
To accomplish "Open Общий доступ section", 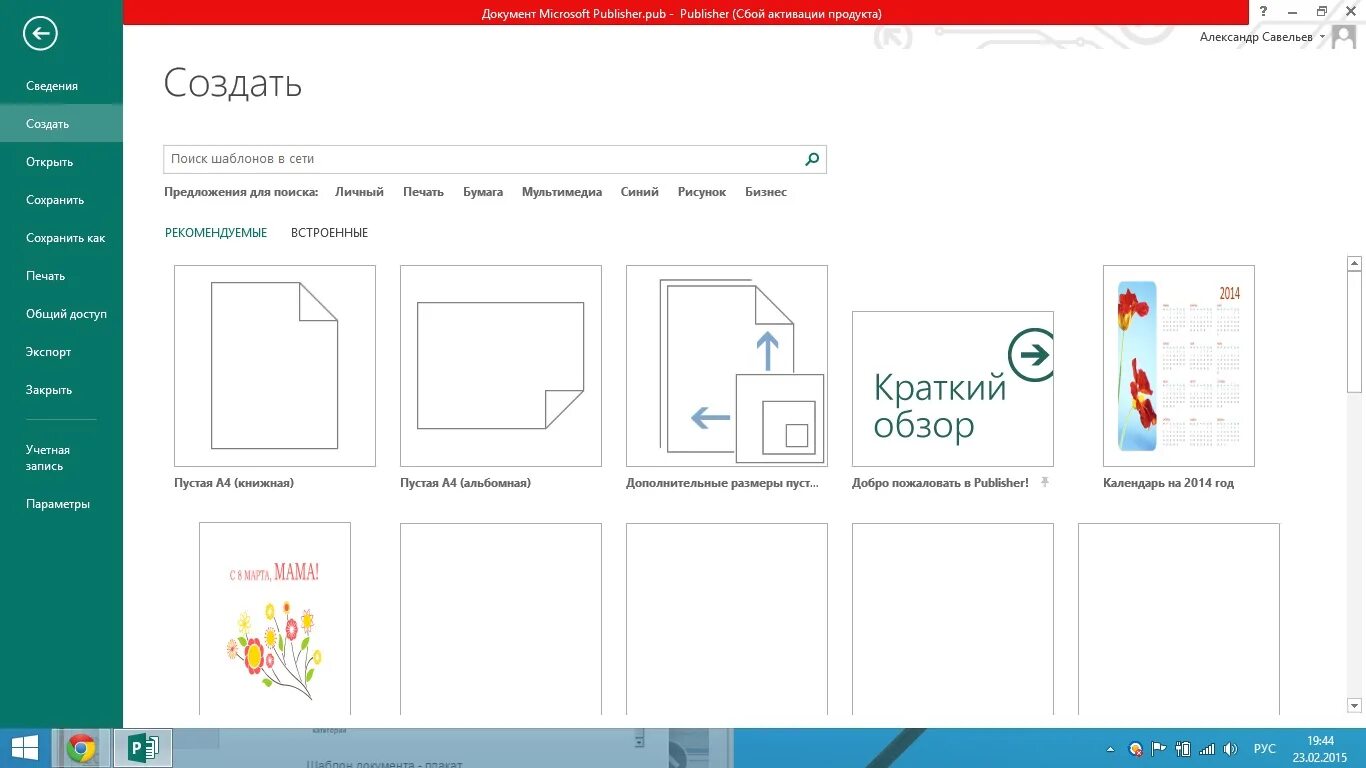I will click(x=61, y=314).
